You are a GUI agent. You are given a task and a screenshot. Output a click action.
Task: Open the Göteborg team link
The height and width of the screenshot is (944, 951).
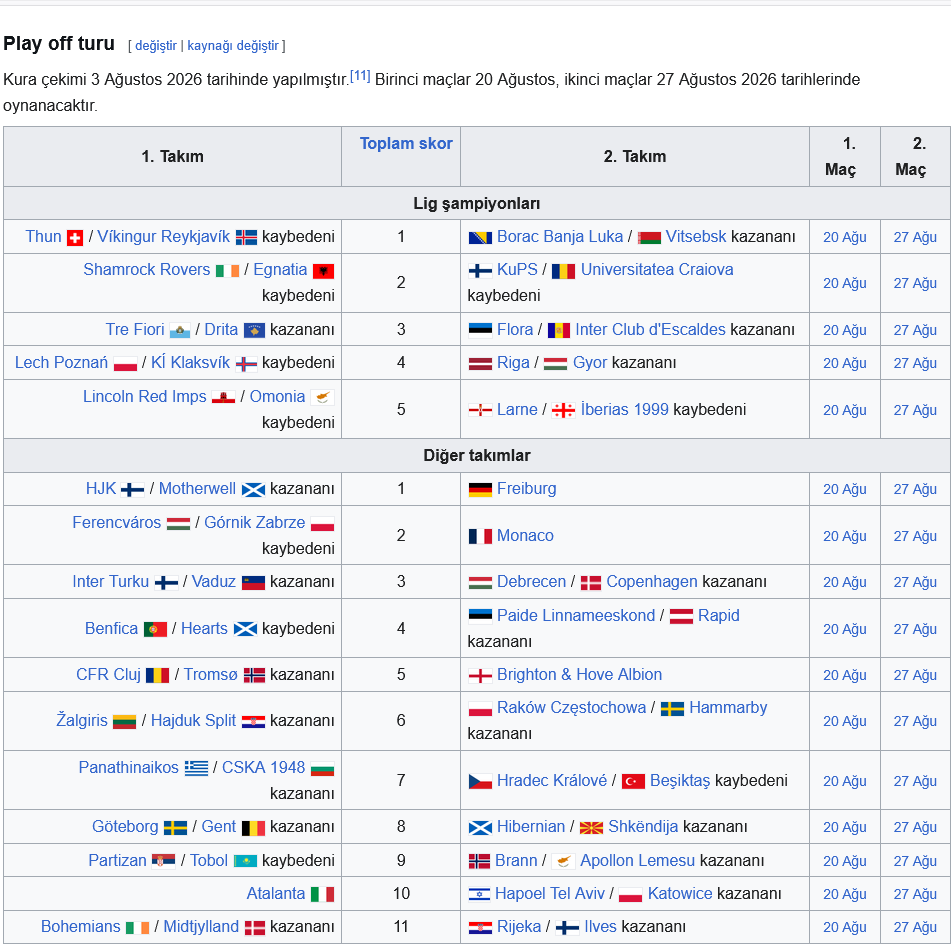coord(125,826)
